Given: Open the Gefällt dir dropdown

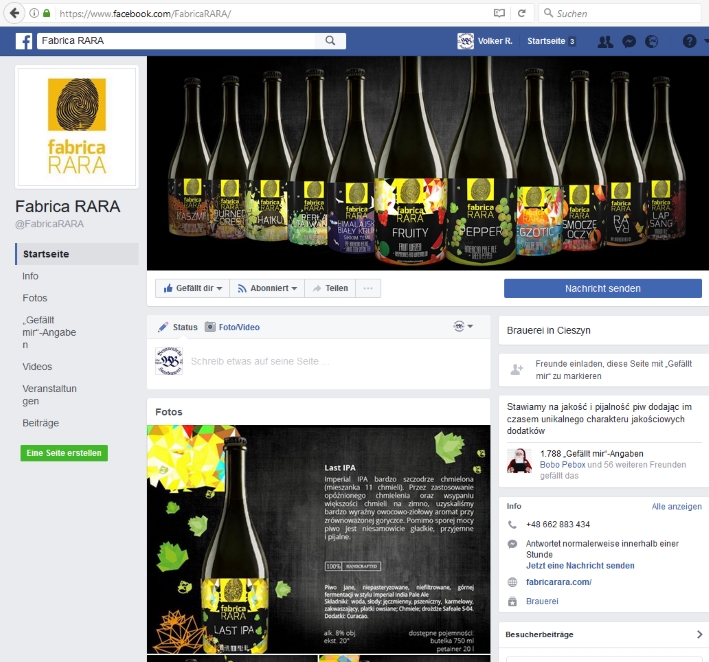Looking at the screenshot, I should (193, 288).
